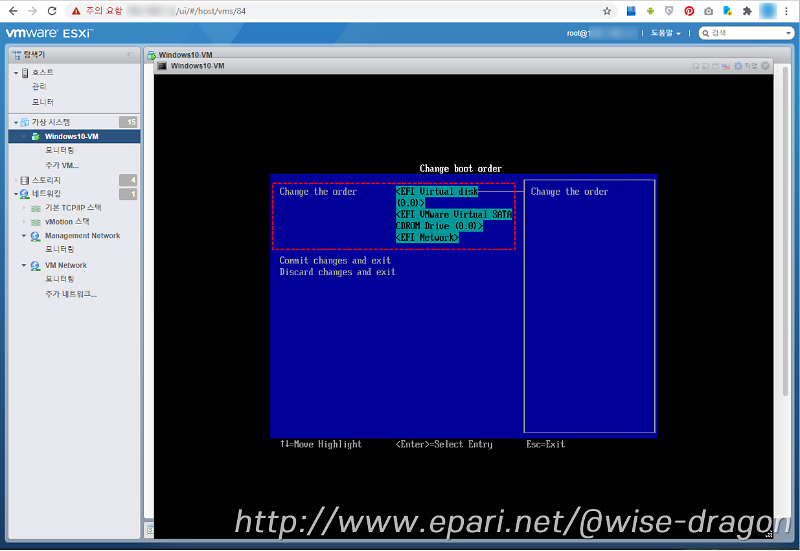Select 스토리지 in the navigator
The image size is (800, 551).
coord(46,180)
